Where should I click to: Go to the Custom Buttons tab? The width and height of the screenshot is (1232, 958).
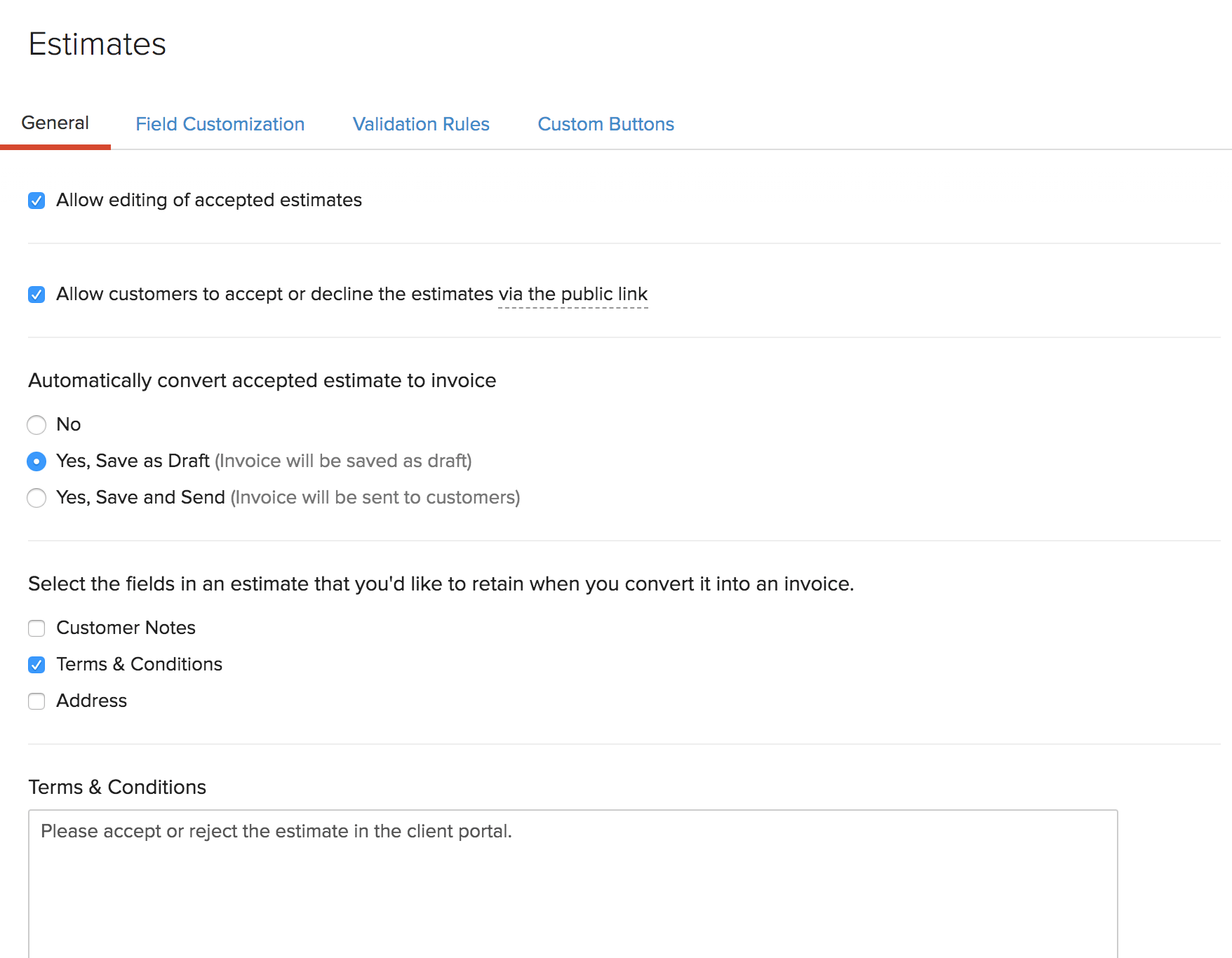(605, 124)
